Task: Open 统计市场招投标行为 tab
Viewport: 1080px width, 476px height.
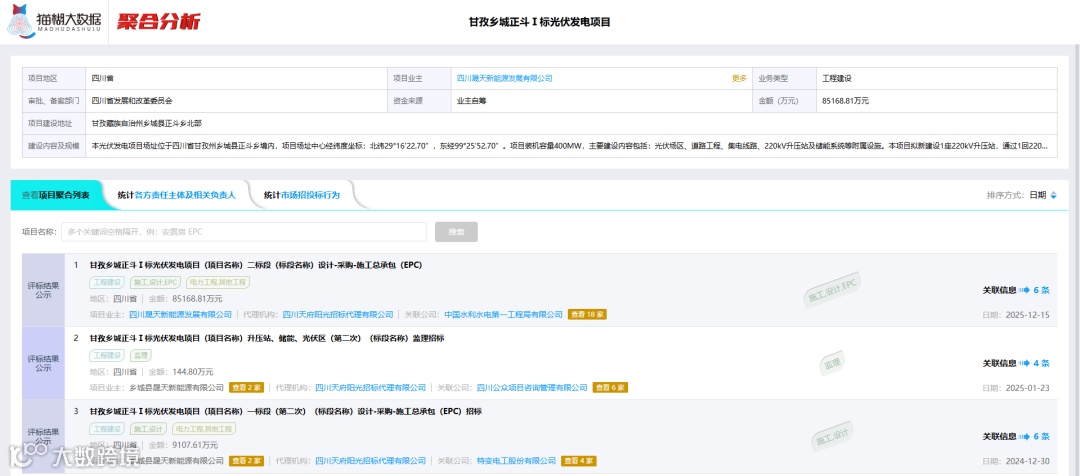Action: (302, 195)
